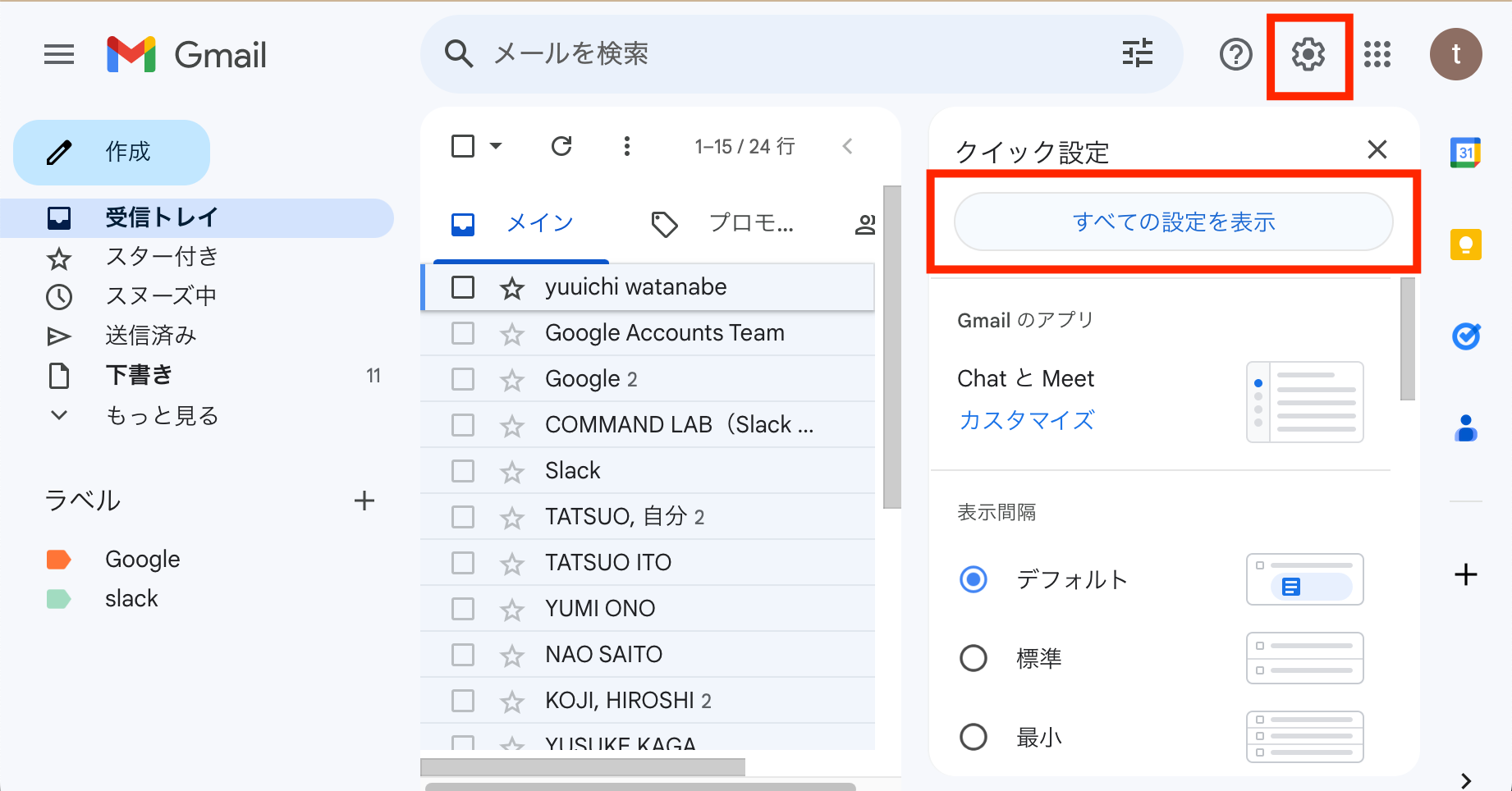
Task: Switch to the メイン tab
Action: tap(520, 223)
